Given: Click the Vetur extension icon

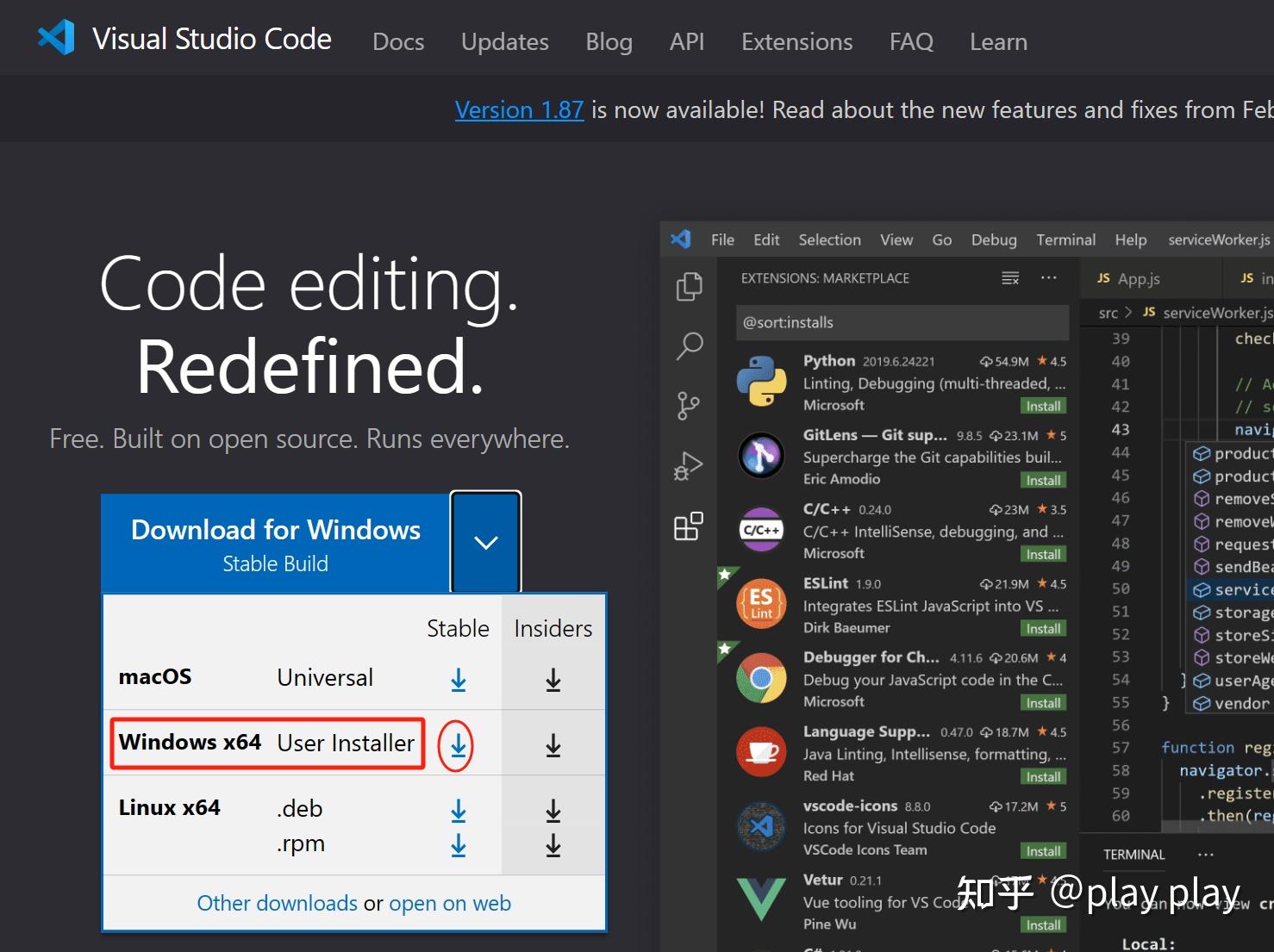Looking at the screenshot, I should (x=762, y=900).
